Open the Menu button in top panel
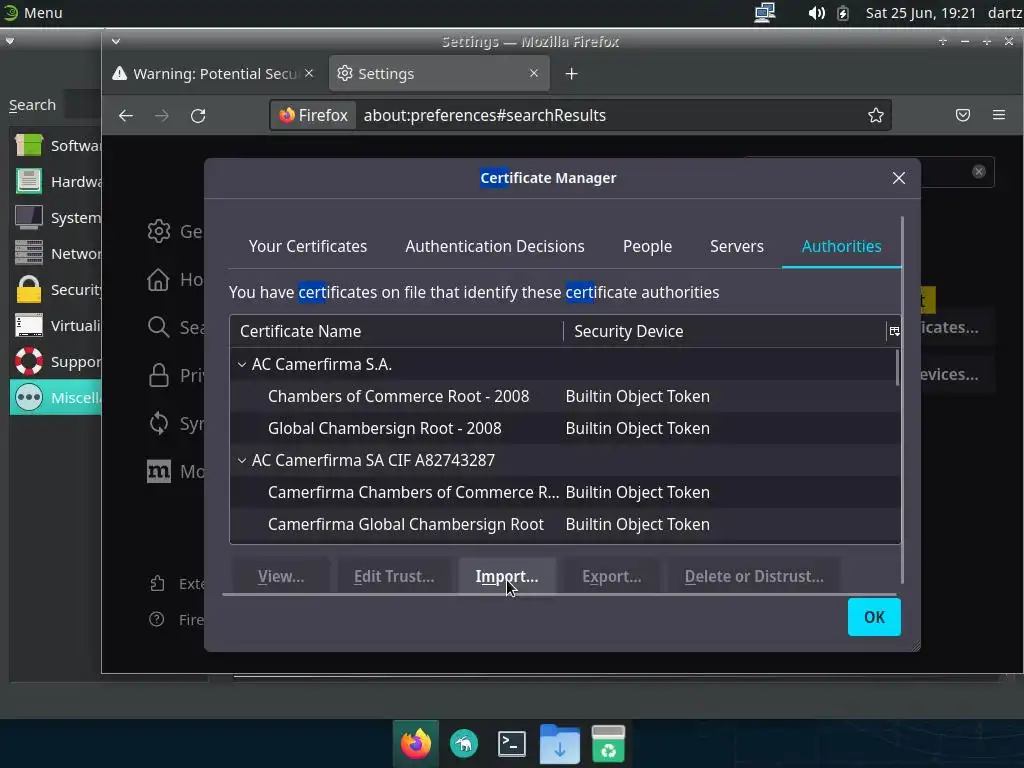 33,12
